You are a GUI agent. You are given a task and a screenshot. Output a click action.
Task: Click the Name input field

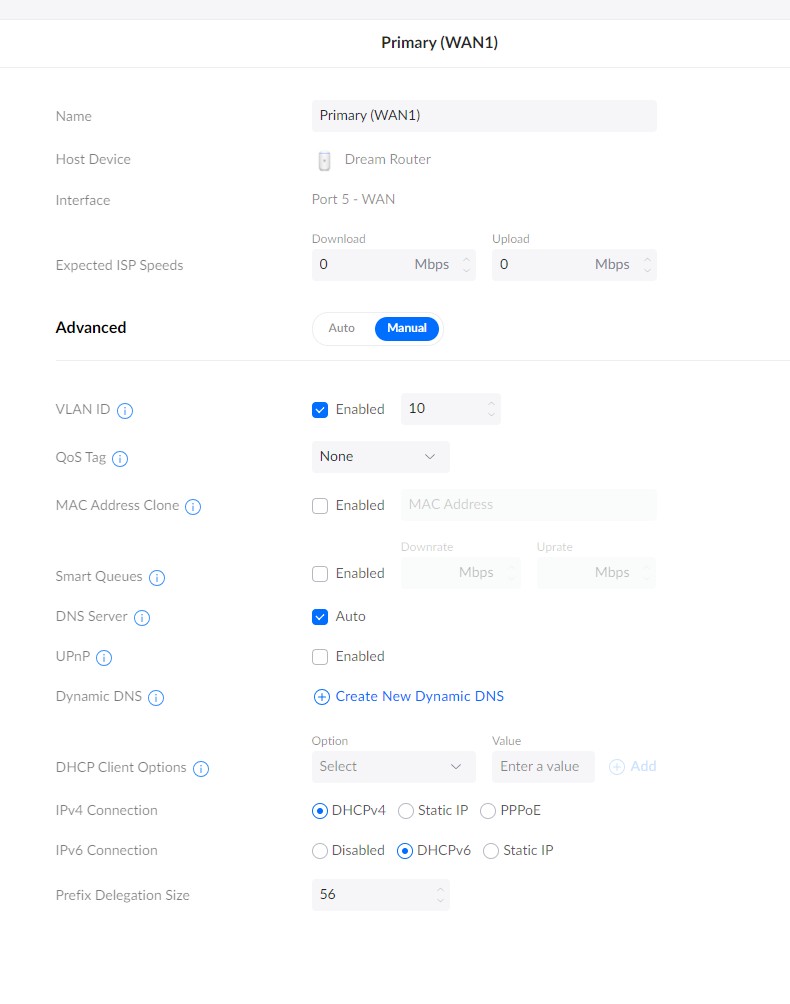(x=484, y=116)
